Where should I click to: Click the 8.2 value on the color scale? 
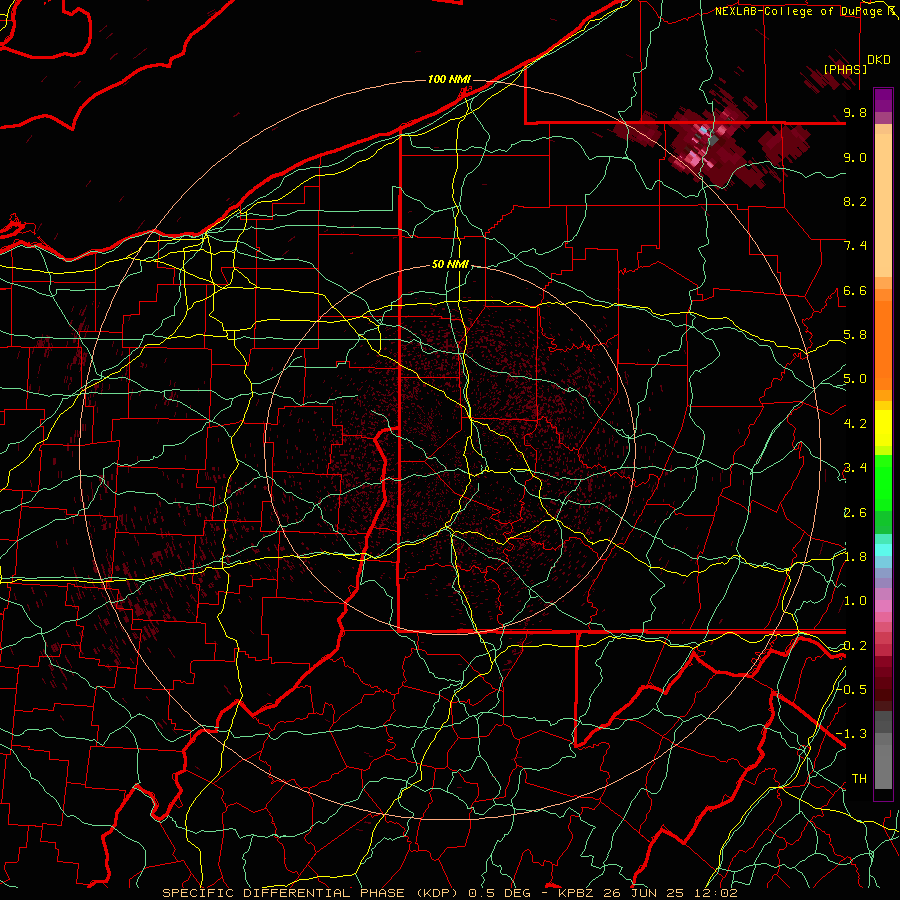pos(855,201)
